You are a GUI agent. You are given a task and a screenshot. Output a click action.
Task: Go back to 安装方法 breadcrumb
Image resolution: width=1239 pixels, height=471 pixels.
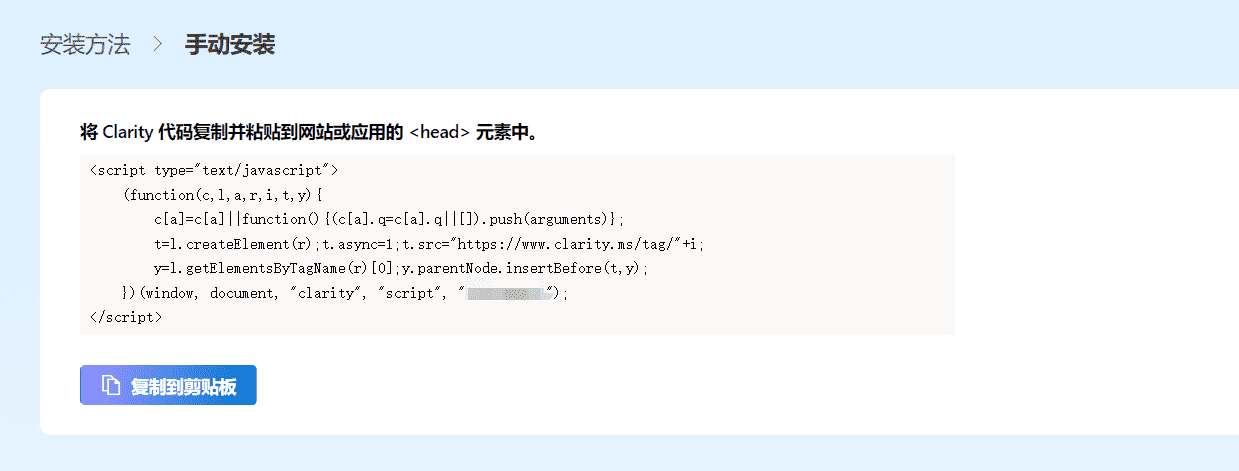(85, 45)
